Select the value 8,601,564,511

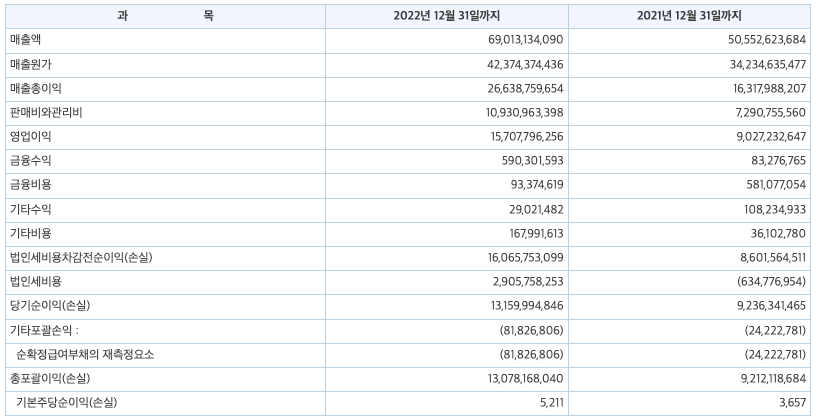click(x=771, y=257)
